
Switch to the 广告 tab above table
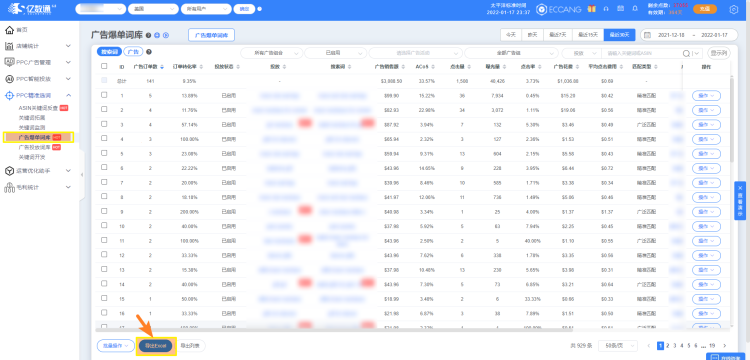click(133, 52)
